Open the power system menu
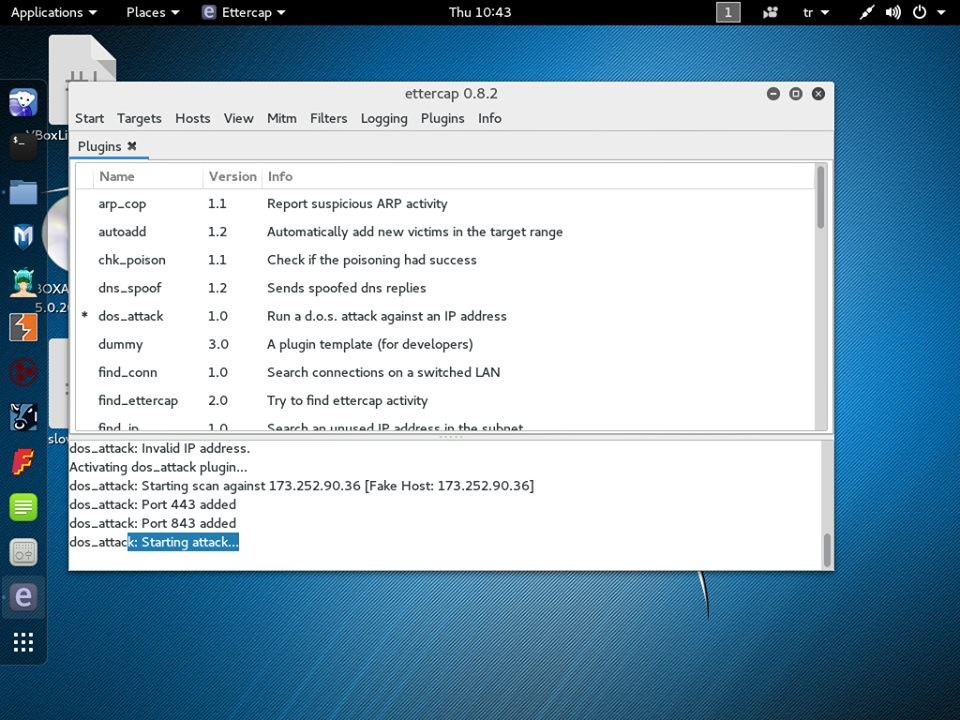 coord(929,12)
